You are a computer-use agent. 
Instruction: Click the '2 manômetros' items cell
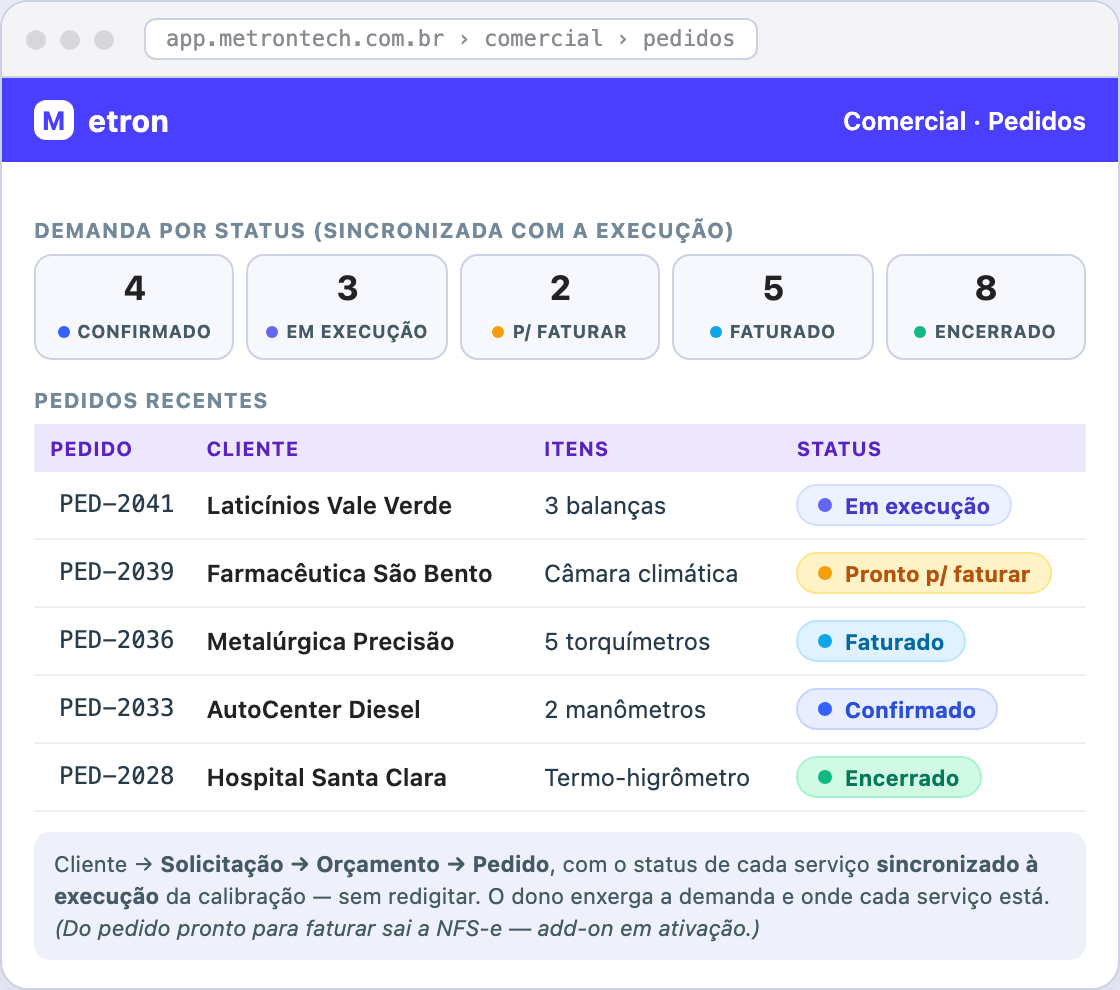click(x=625, y=709)
